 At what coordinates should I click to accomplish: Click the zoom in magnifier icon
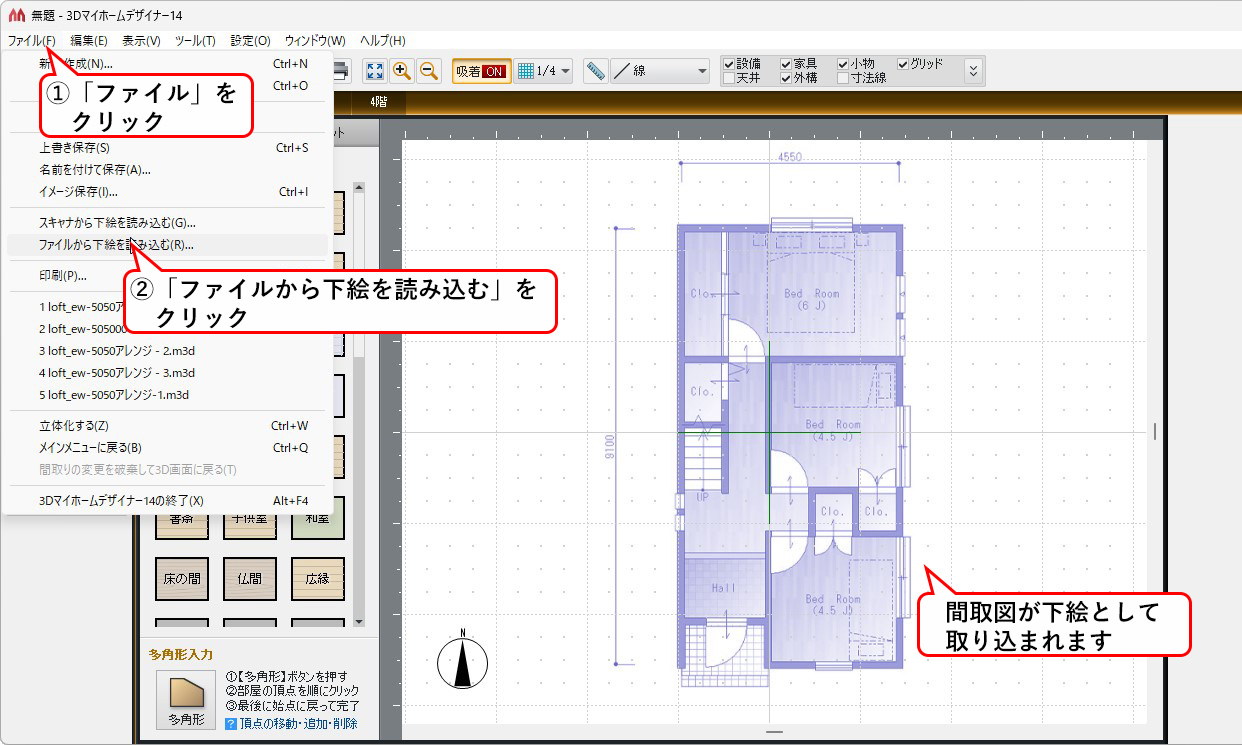(x=402, y=71)
